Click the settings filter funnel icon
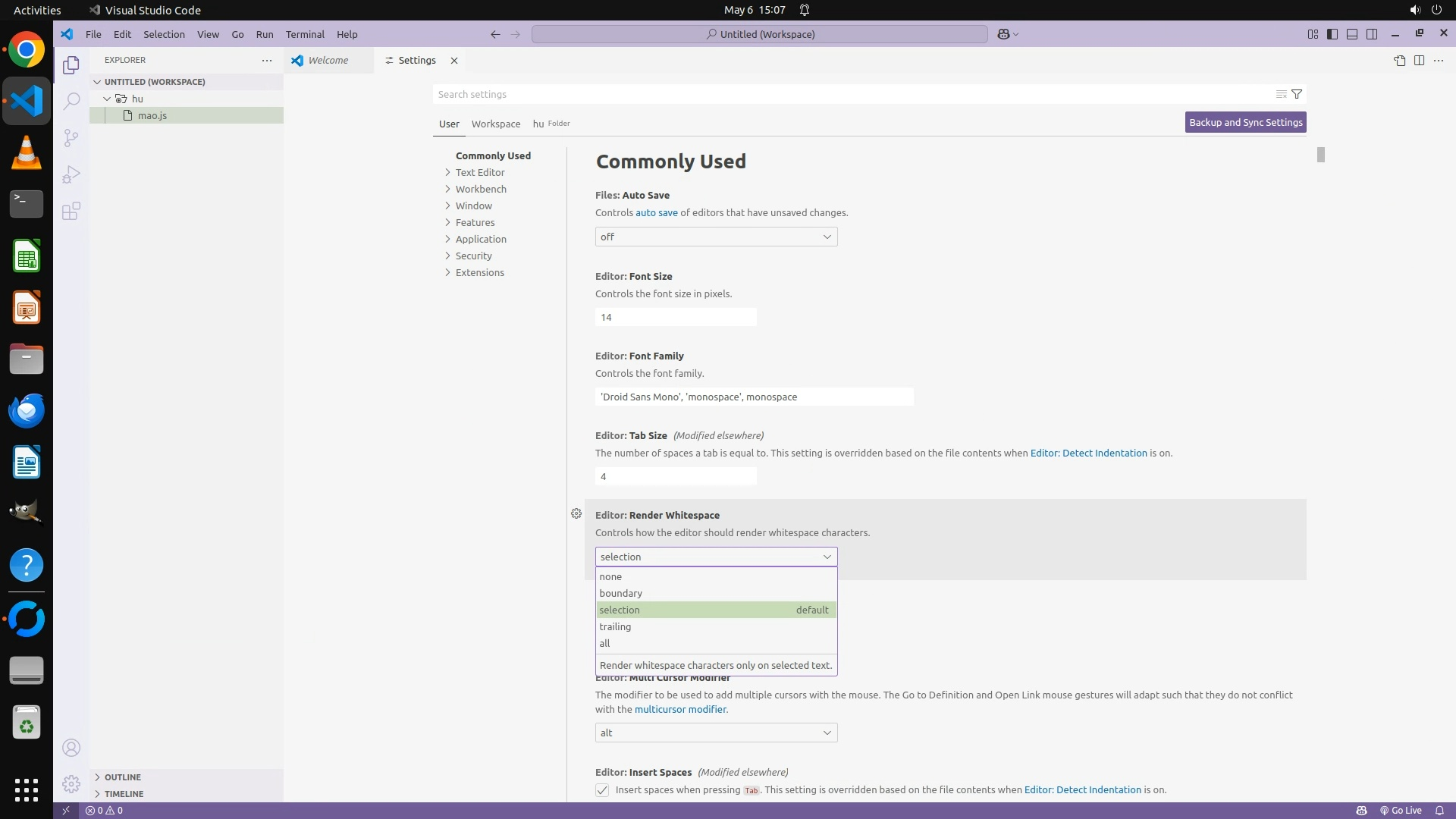 (x=1297, y=94)
